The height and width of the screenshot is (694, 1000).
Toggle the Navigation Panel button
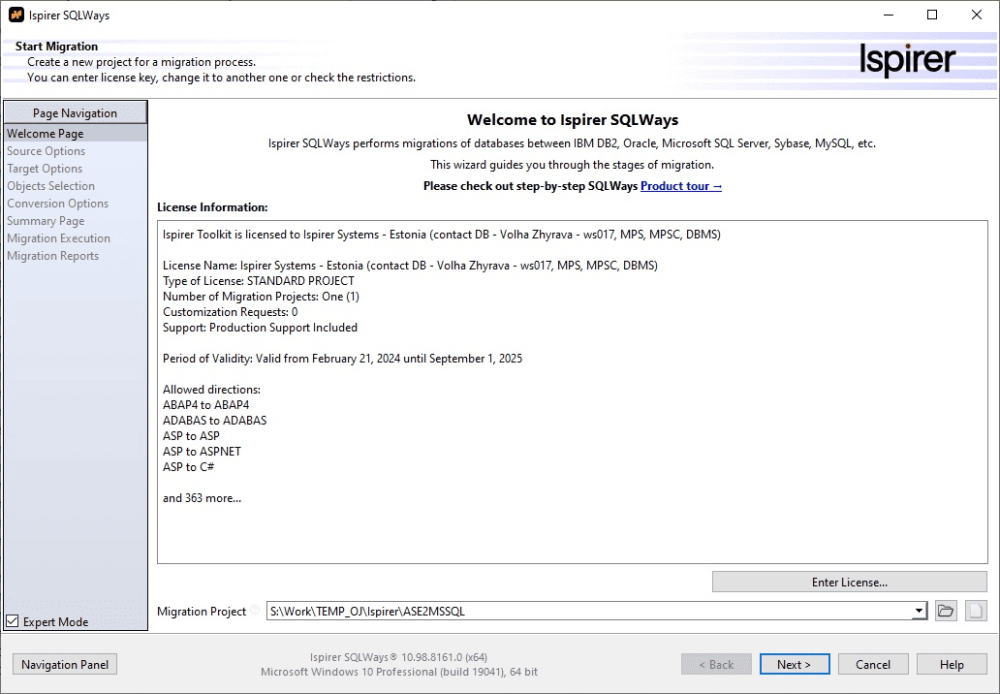point(65,664)
